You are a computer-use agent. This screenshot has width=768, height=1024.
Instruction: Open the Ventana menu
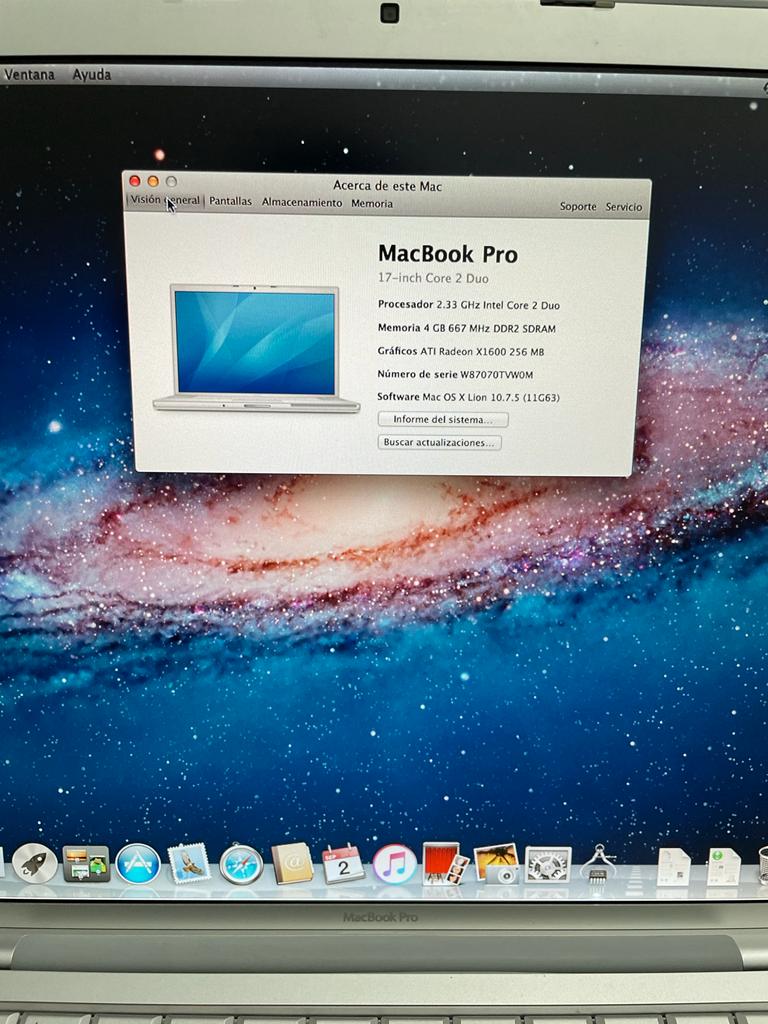tap(29, 74)
